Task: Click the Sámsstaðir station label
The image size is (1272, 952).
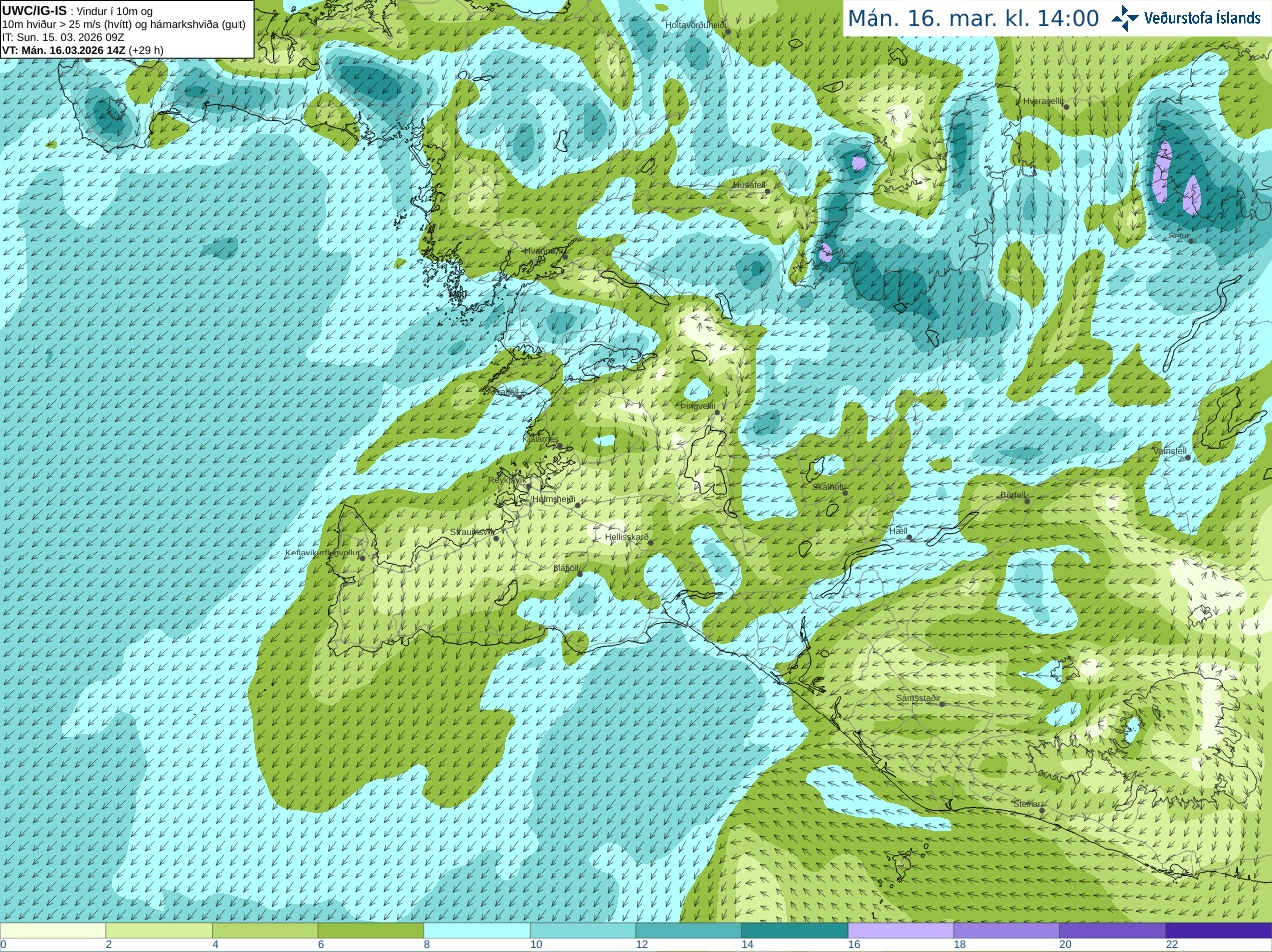Action: click(918, 698)
